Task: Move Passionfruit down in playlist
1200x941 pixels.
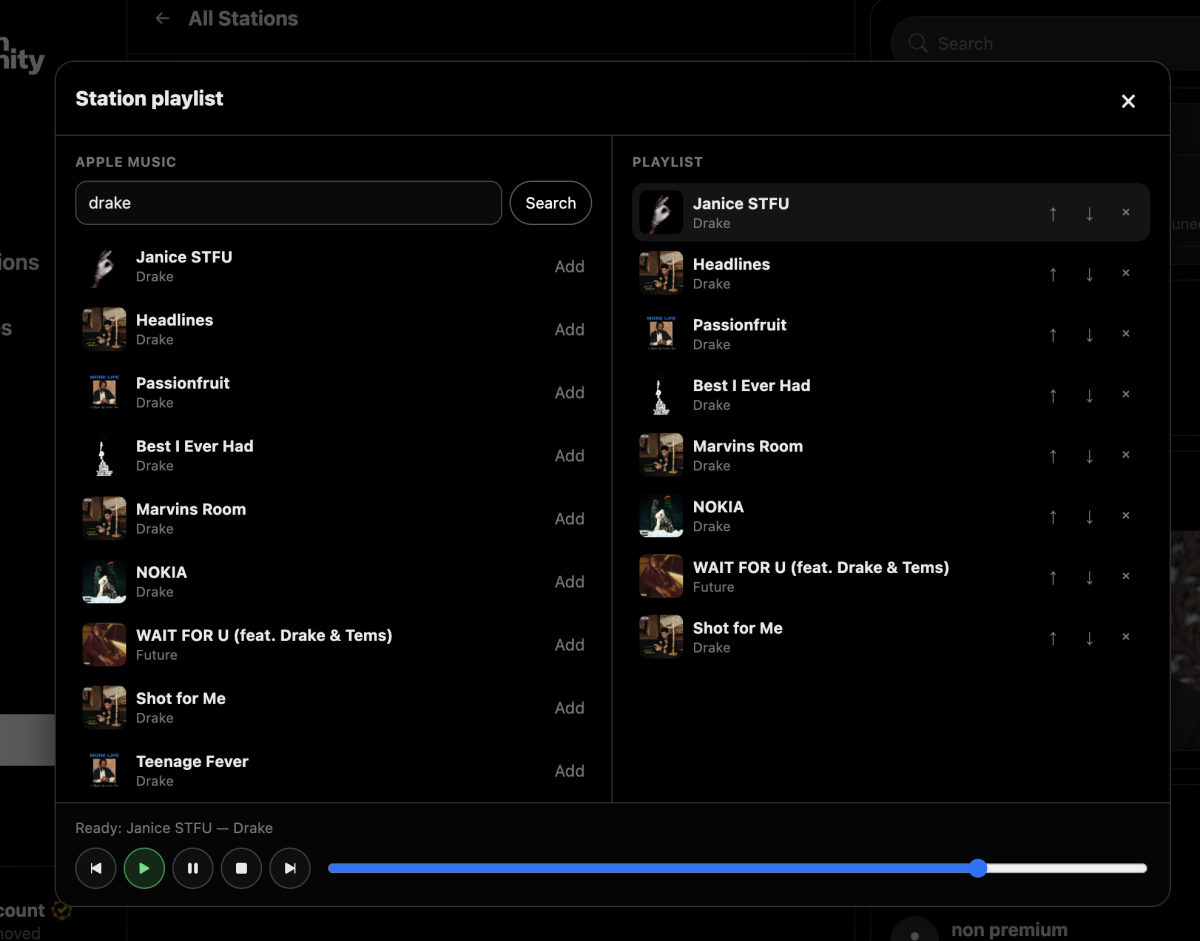Action: (1089, 334)
